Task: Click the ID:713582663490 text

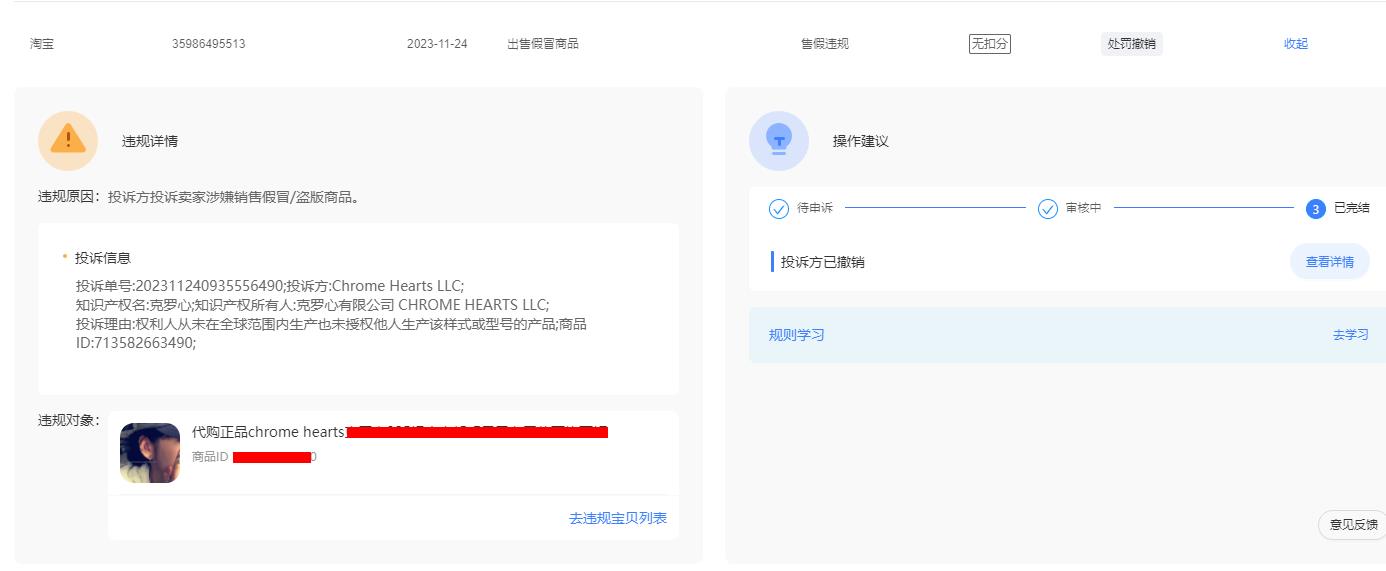Action: 136,343
